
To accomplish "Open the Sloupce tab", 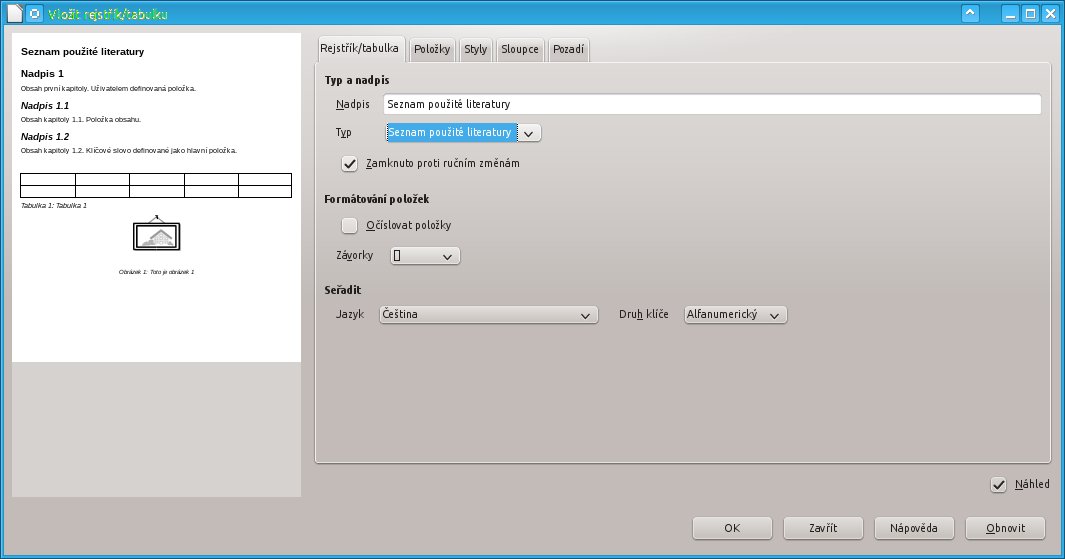I will (520, 49).
